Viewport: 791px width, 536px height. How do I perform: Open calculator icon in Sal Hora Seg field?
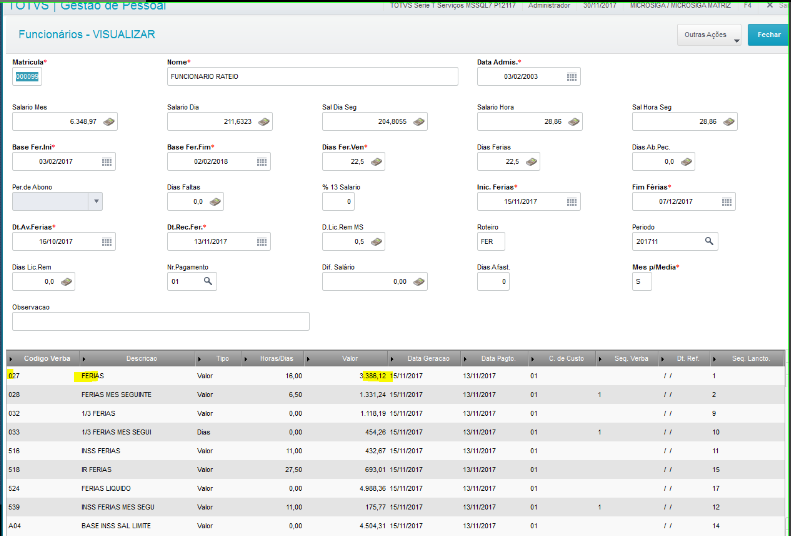[728, 122]
